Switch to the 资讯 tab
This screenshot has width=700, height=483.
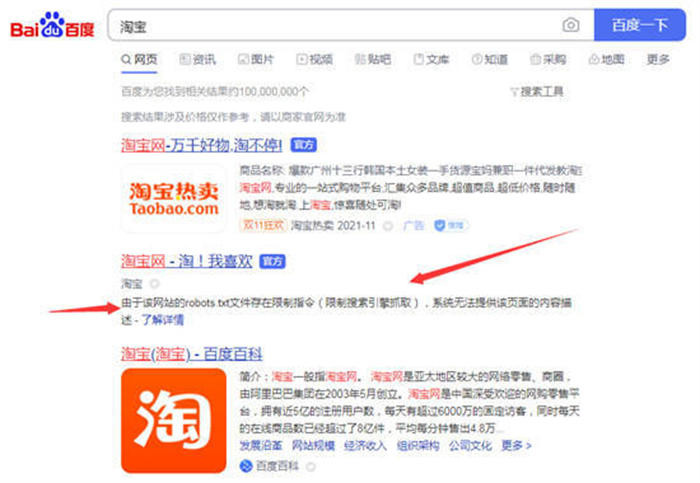(197, 59)
